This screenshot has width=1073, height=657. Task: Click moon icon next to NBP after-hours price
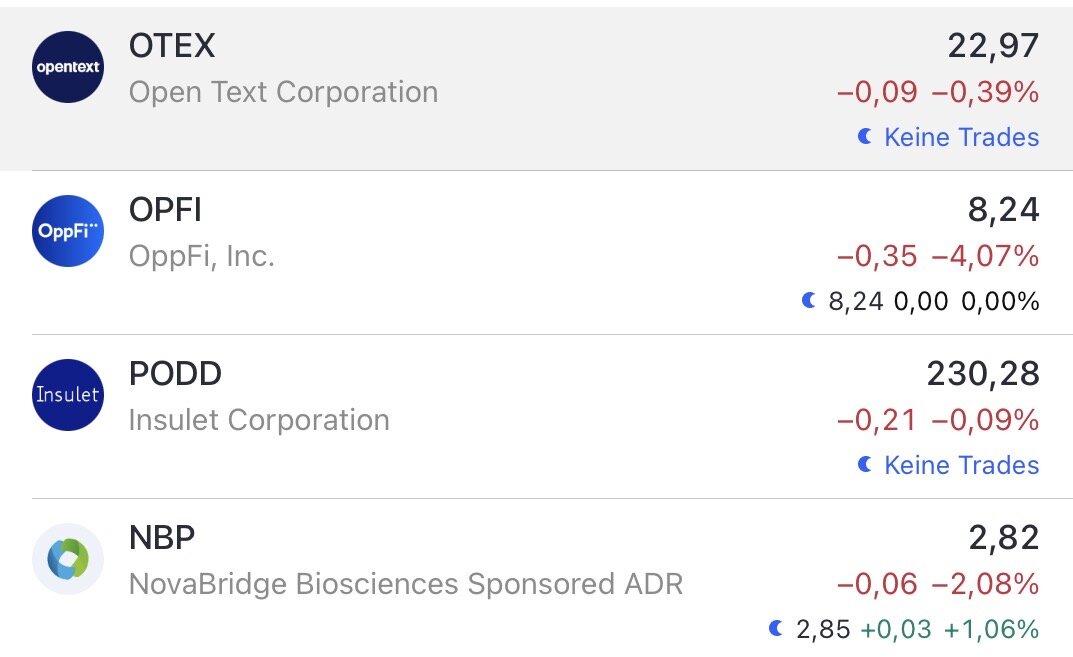[x=777, y=629]
